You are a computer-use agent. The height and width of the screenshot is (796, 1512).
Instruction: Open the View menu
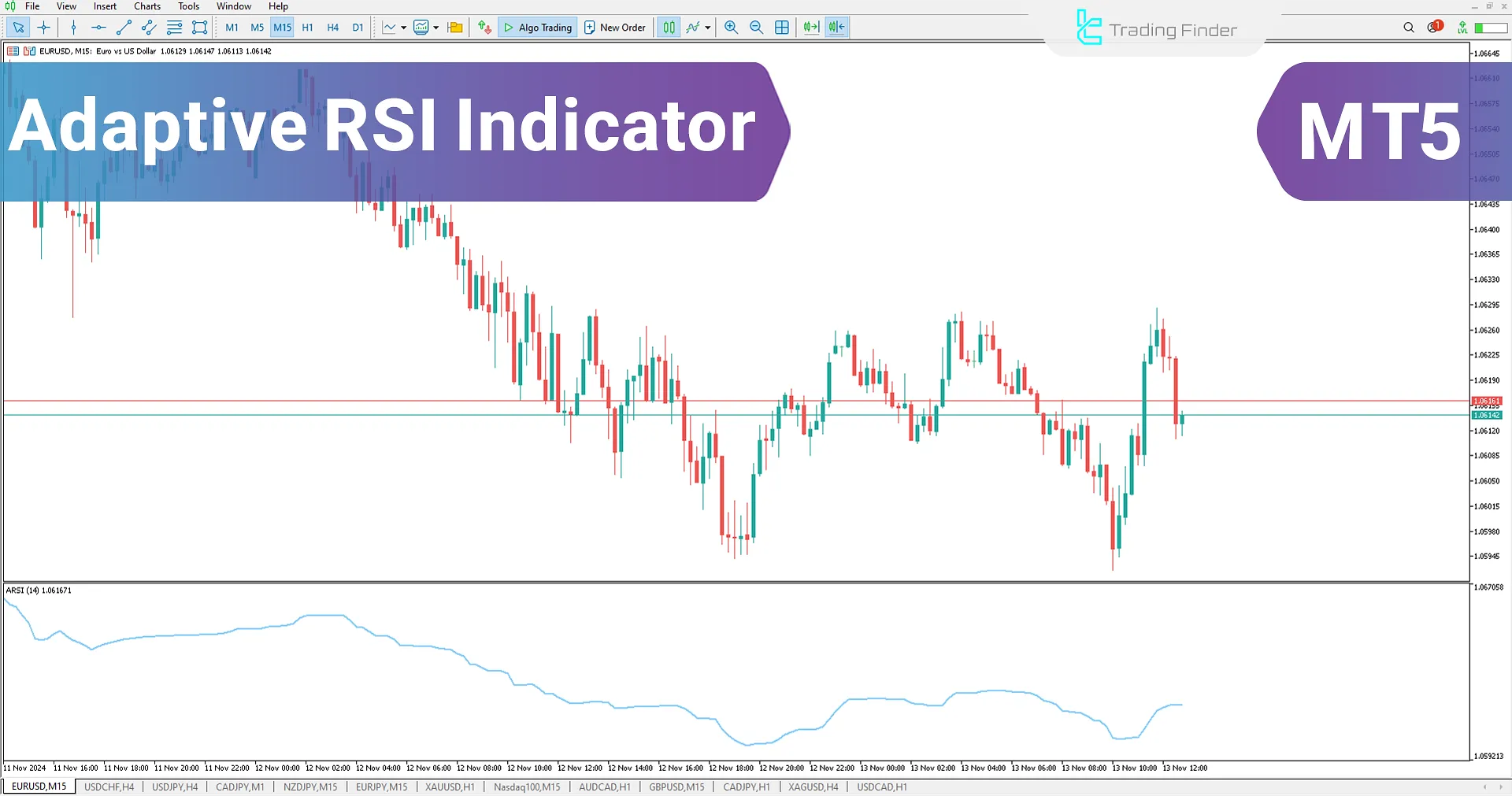tap(66, 6)
